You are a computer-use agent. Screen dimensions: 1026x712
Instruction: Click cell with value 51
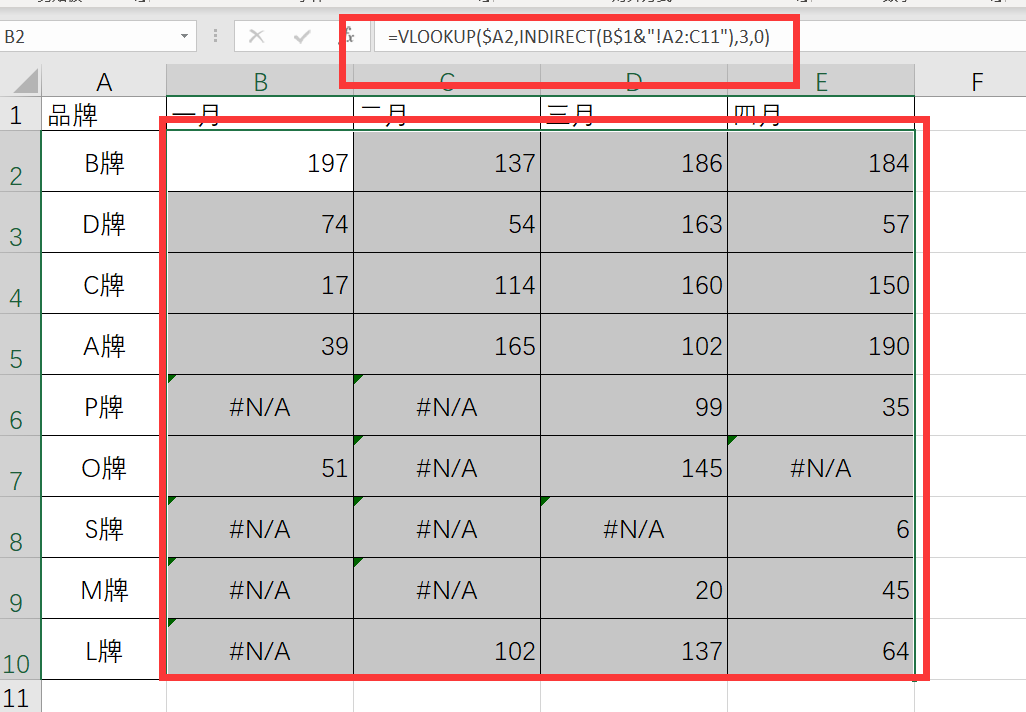click(x=260, y=466)
